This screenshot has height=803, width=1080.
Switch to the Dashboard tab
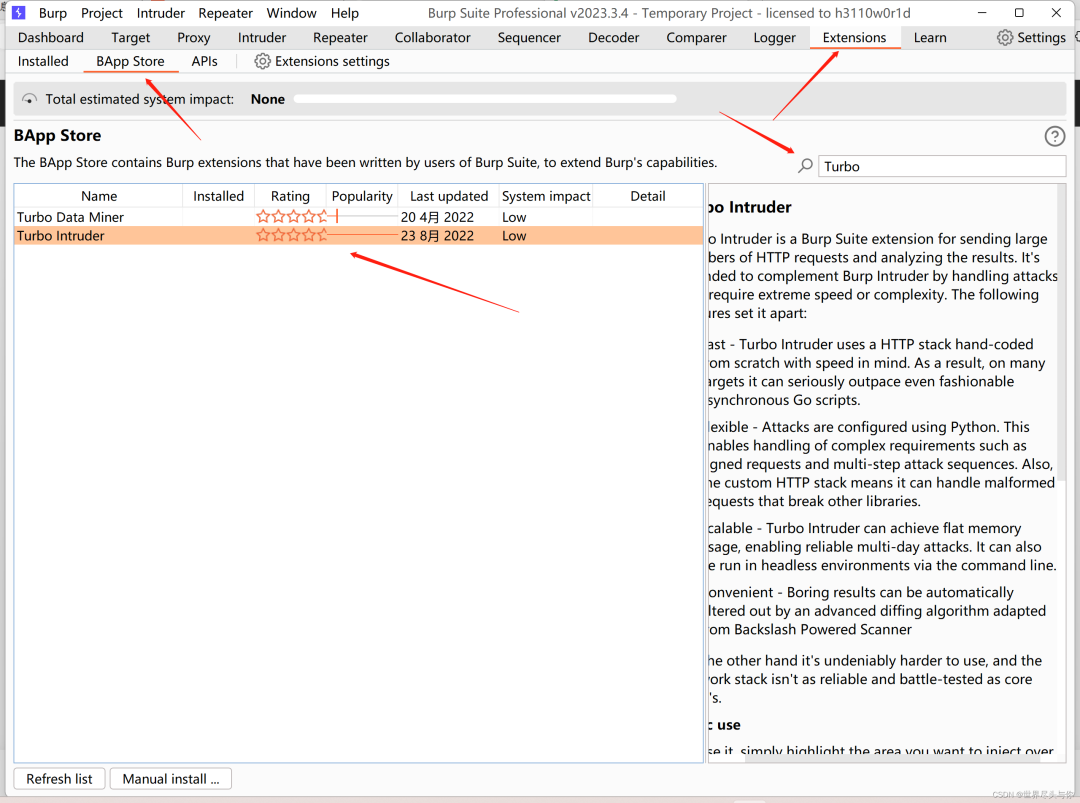tap(51, 38)
